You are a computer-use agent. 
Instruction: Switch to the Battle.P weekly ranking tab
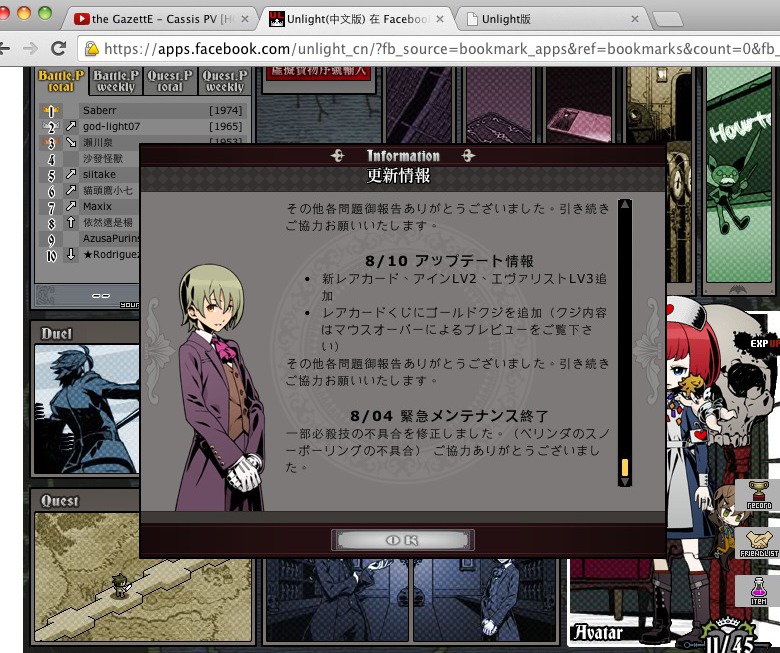click(116, 81)
